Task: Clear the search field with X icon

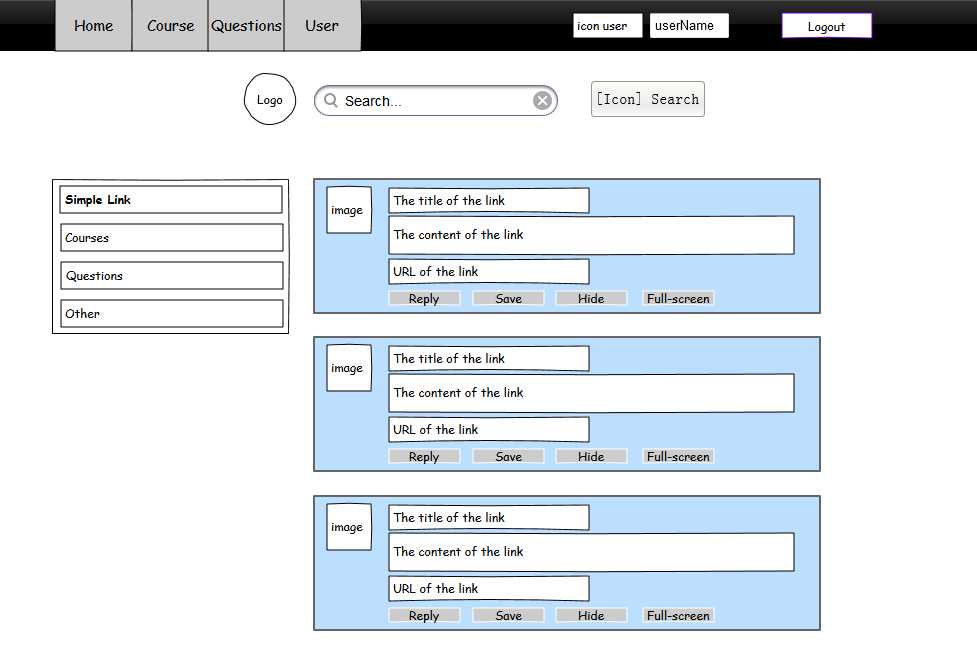Action: pos(542,101)
